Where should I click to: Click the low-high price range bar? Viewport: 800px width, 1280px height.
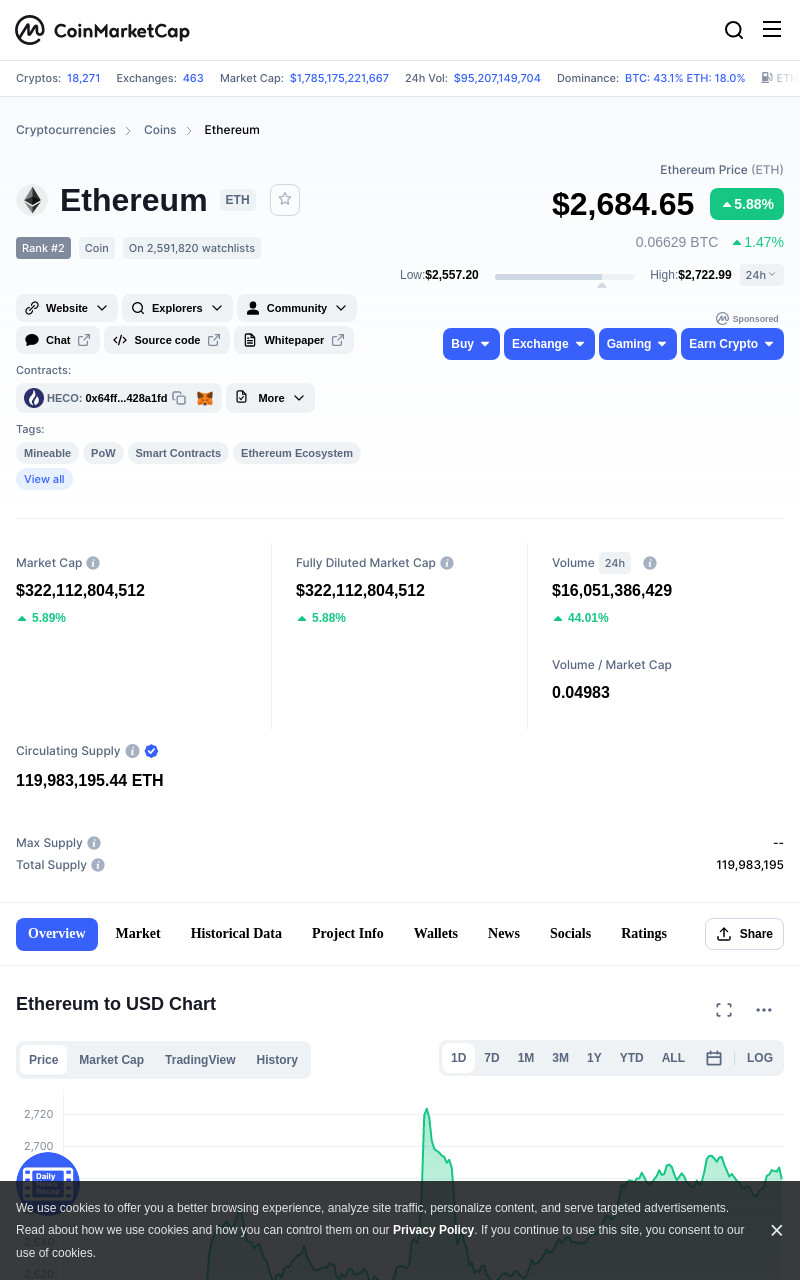(564, 276)
